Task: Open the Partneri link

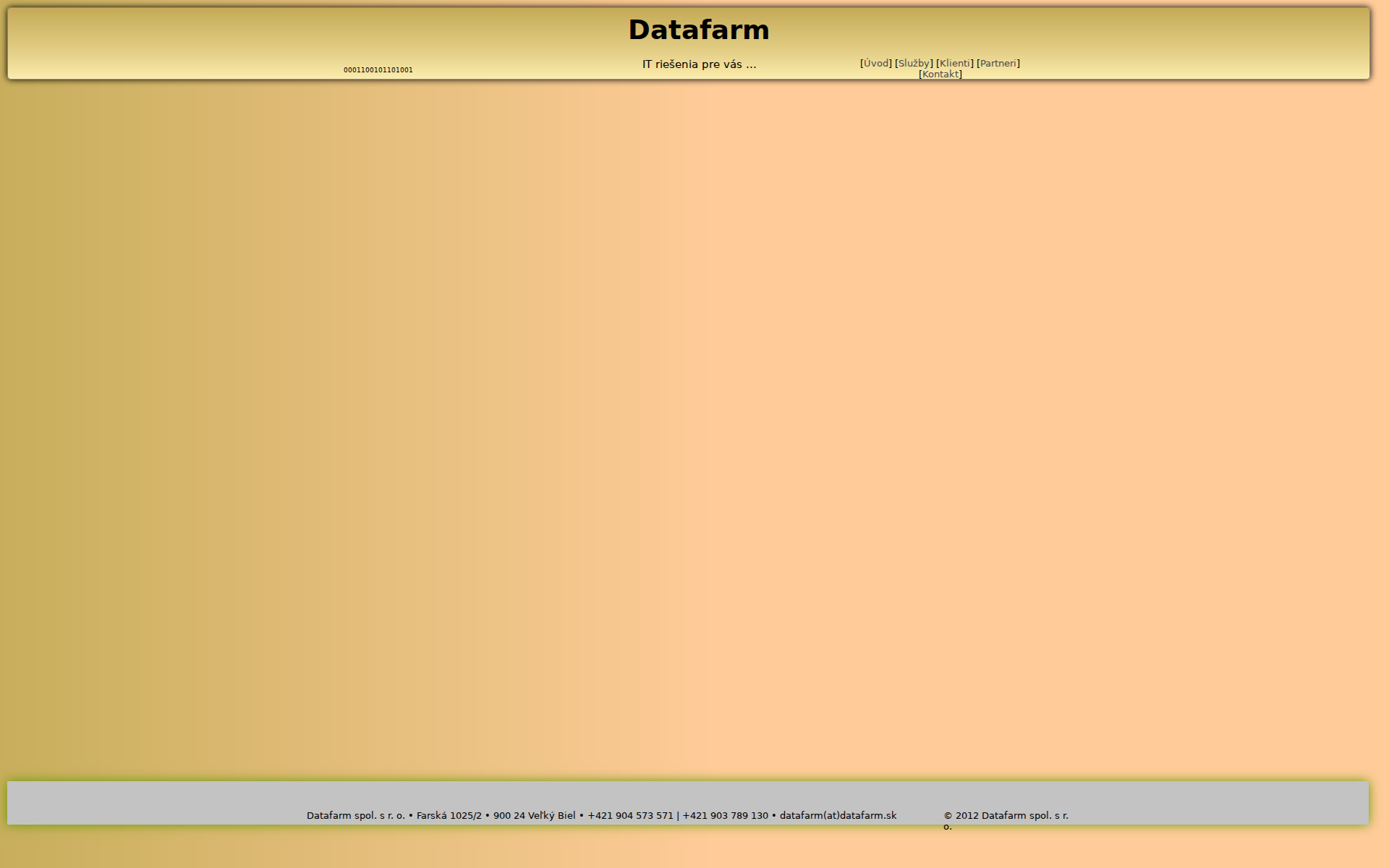Action: (998, 63)
